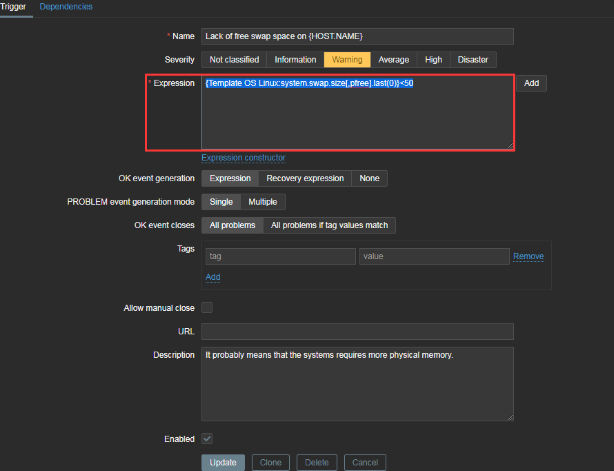Click the Clone button
This screenshot has width=614, height=471.
coord(269,462)
